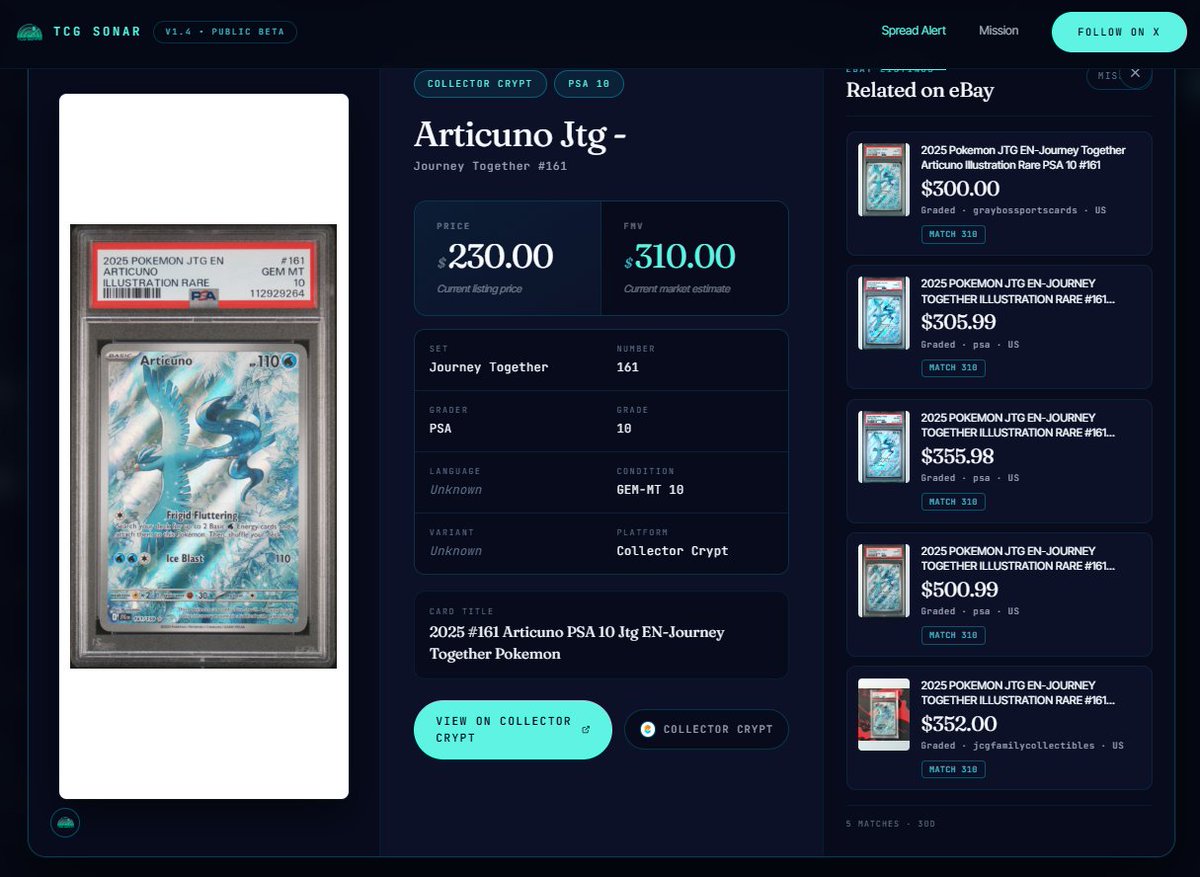This screenshot has width=1200, height=877.
Task: Click Match 310 badge on $500.99 listing
Action: [x=953, y=635]
